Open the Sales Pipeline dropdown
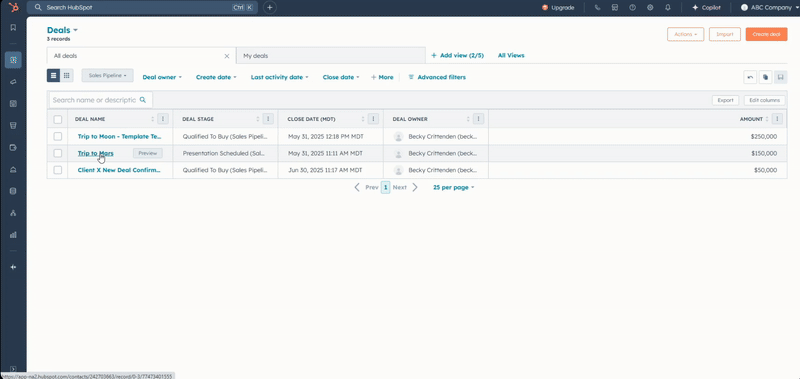This screenshot has width=800, height=379. (108, 75)
